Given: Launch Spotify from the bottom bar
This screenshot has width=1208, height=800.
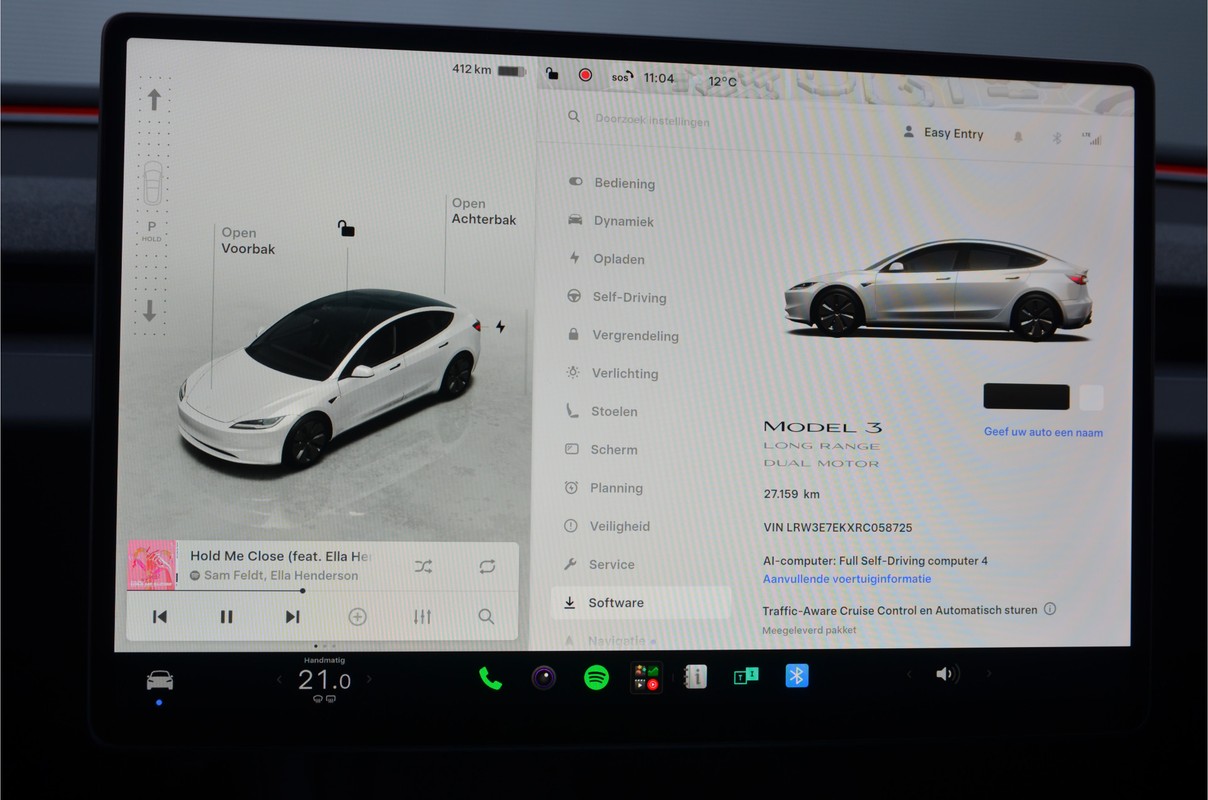Looking at the screenshot, I should pos(596,678).
